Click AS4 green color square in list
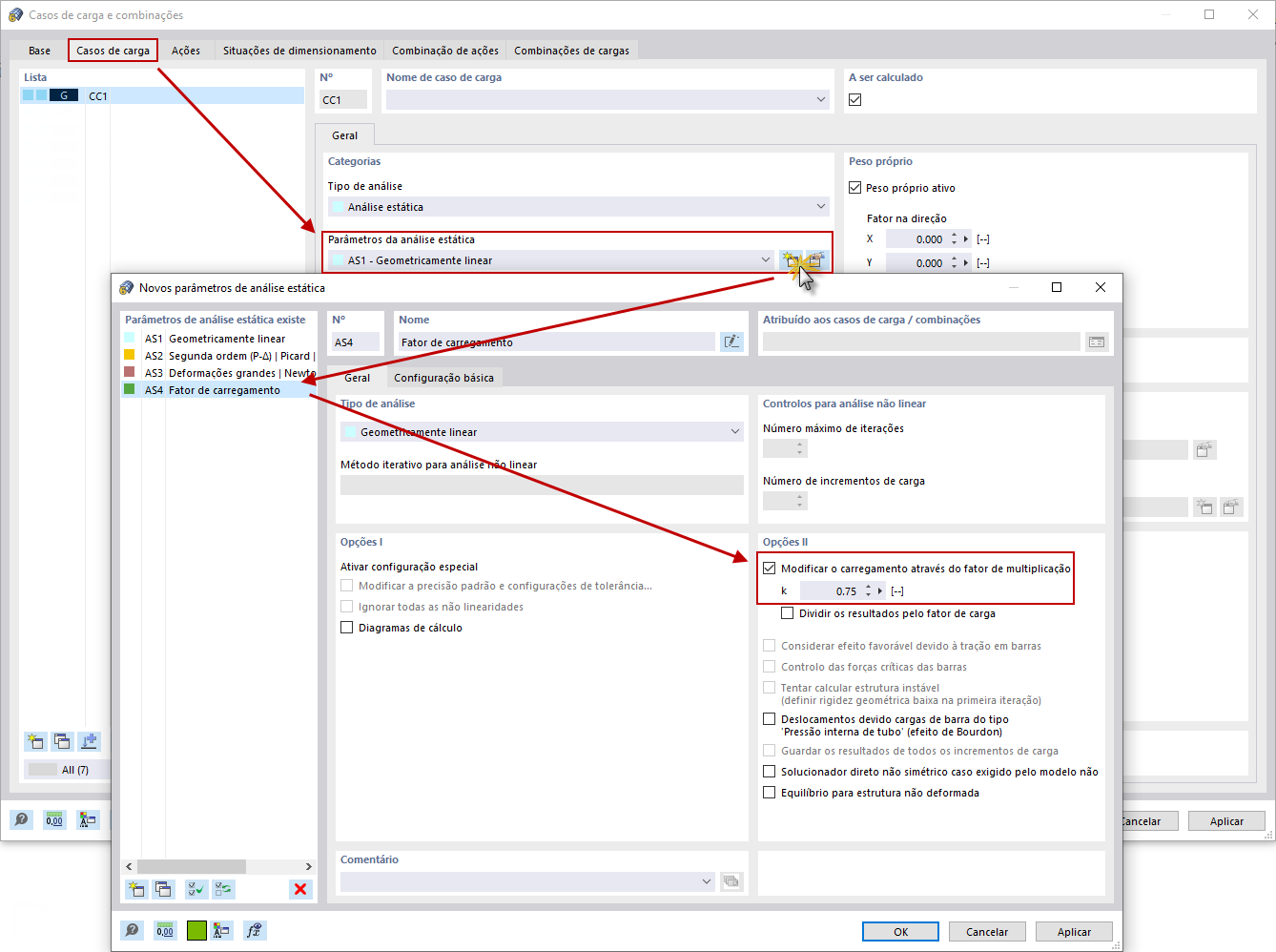The height and width of the screenshot is (952, 1276). coord(130,389)
